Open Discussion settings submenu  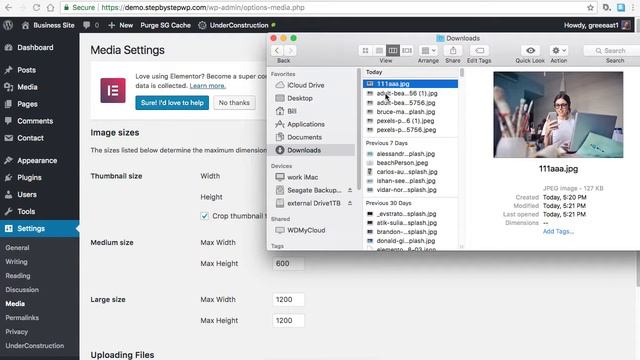(x=22, y=290)
